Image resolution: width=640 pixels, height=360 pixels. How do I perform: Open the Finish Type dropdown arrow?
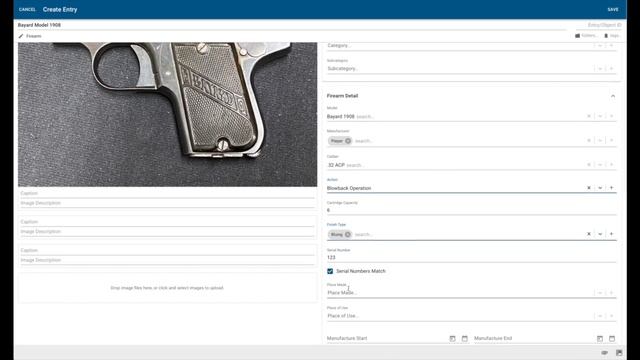[600, 234]
